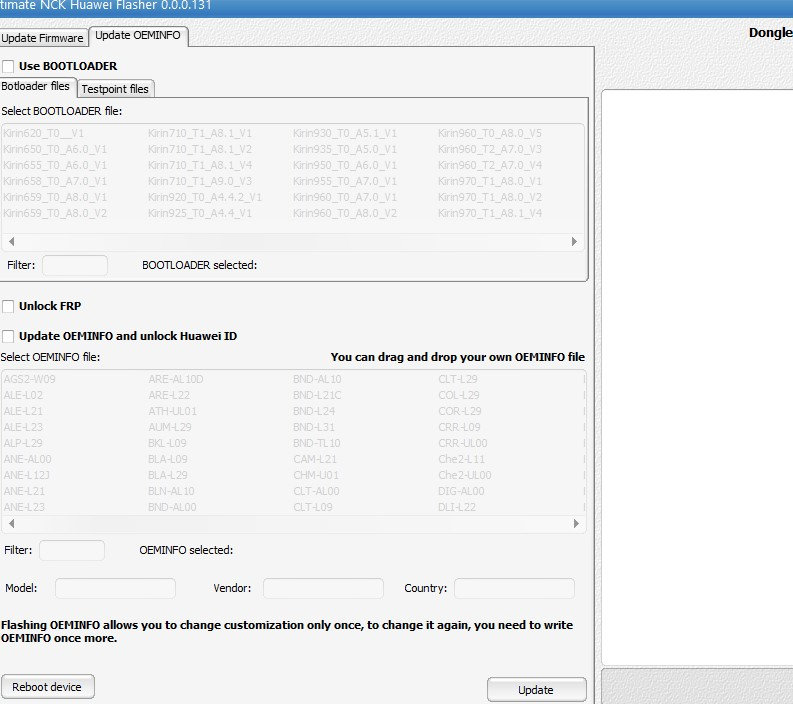Enable the Use BOOTLOADER checkbox
Viewport: 793px width, 704px height.
[x=8, y=66]
